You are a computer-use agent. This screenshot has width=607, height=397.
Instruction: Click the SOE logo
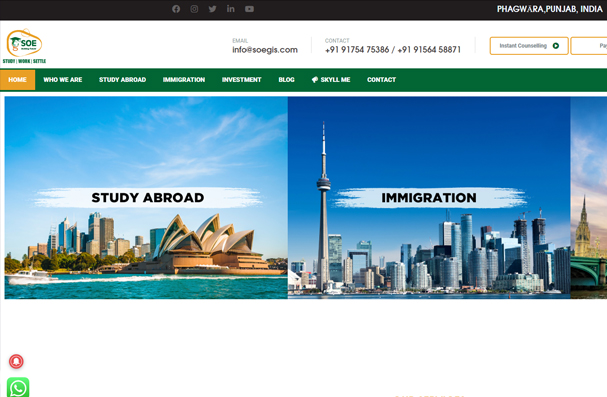pyautogui.click(x=24, y=46)
